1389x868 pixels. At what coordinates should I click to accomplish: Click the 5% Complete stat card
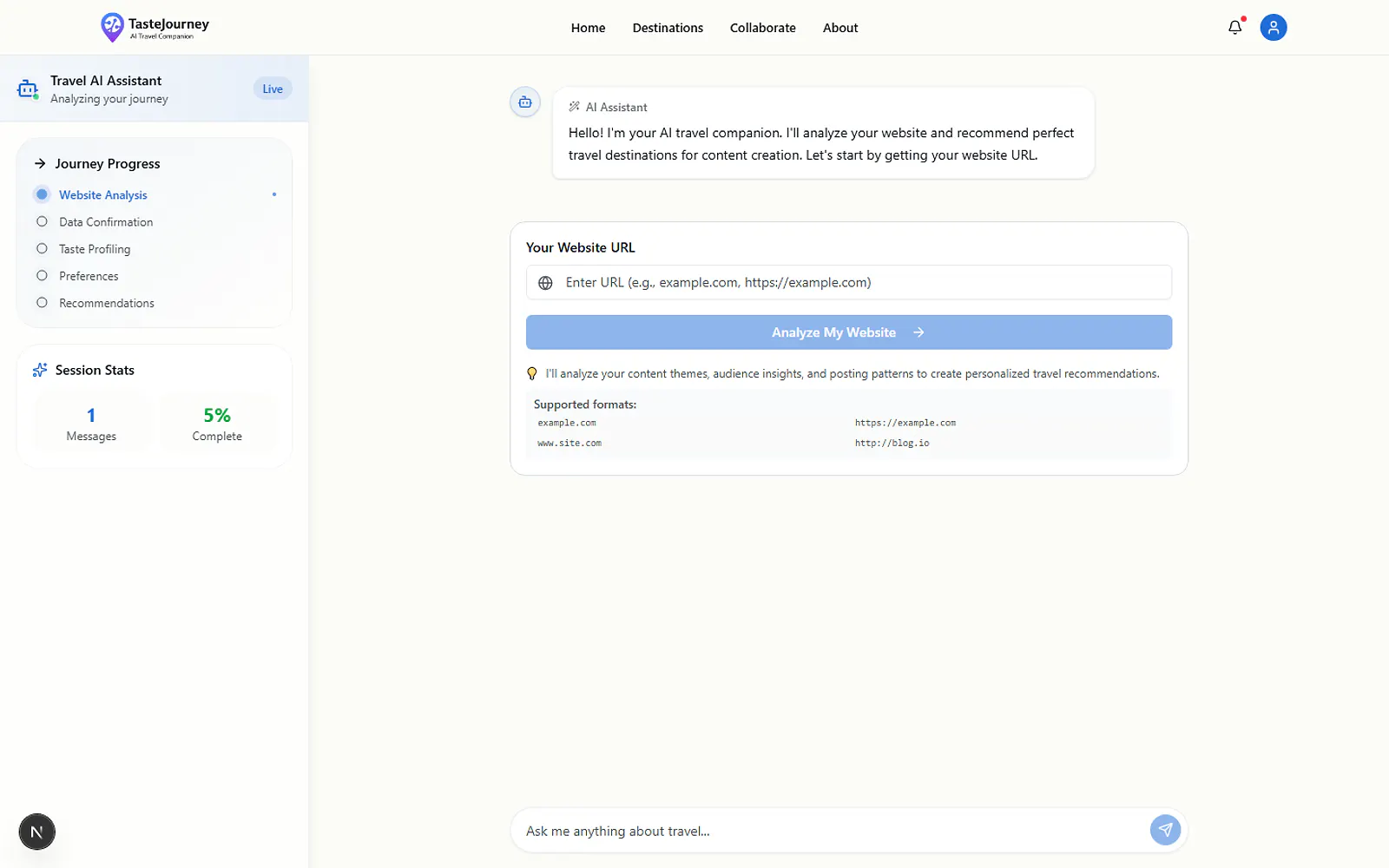coord(217,424)
